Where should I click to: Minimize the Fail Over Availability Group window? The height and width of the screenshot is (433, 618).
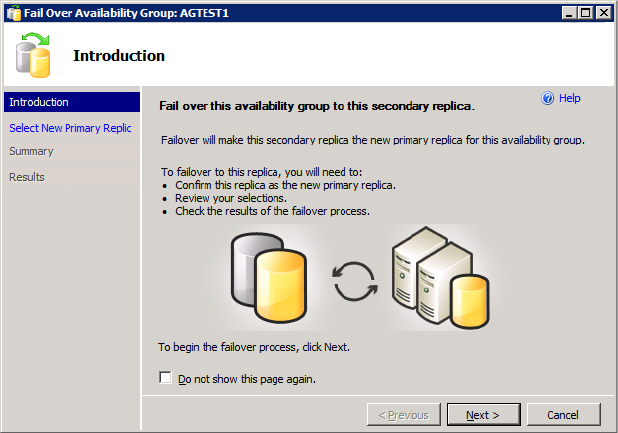coord(570,12)
